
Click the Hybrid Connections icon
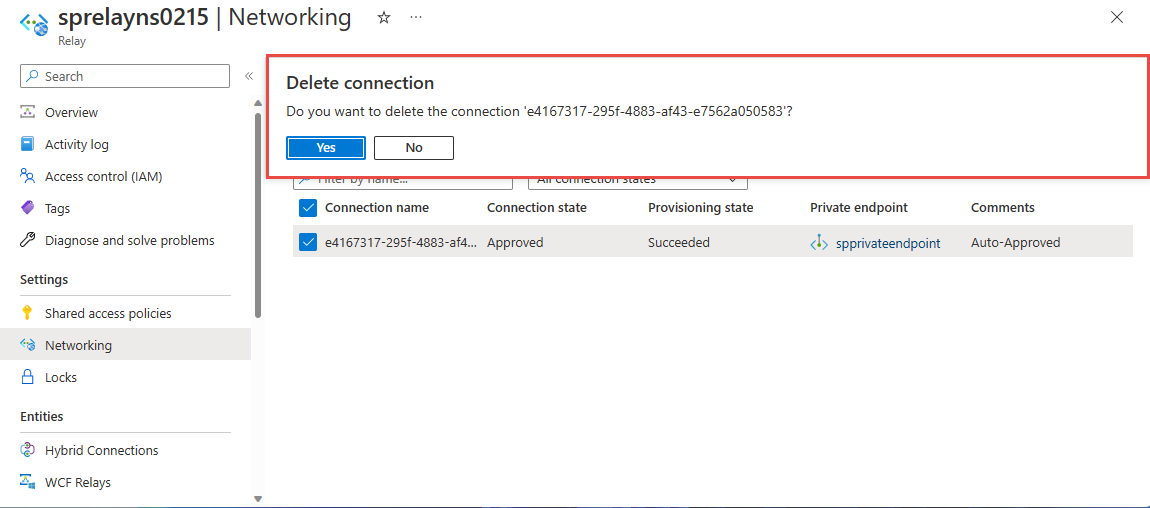point(28,450)
